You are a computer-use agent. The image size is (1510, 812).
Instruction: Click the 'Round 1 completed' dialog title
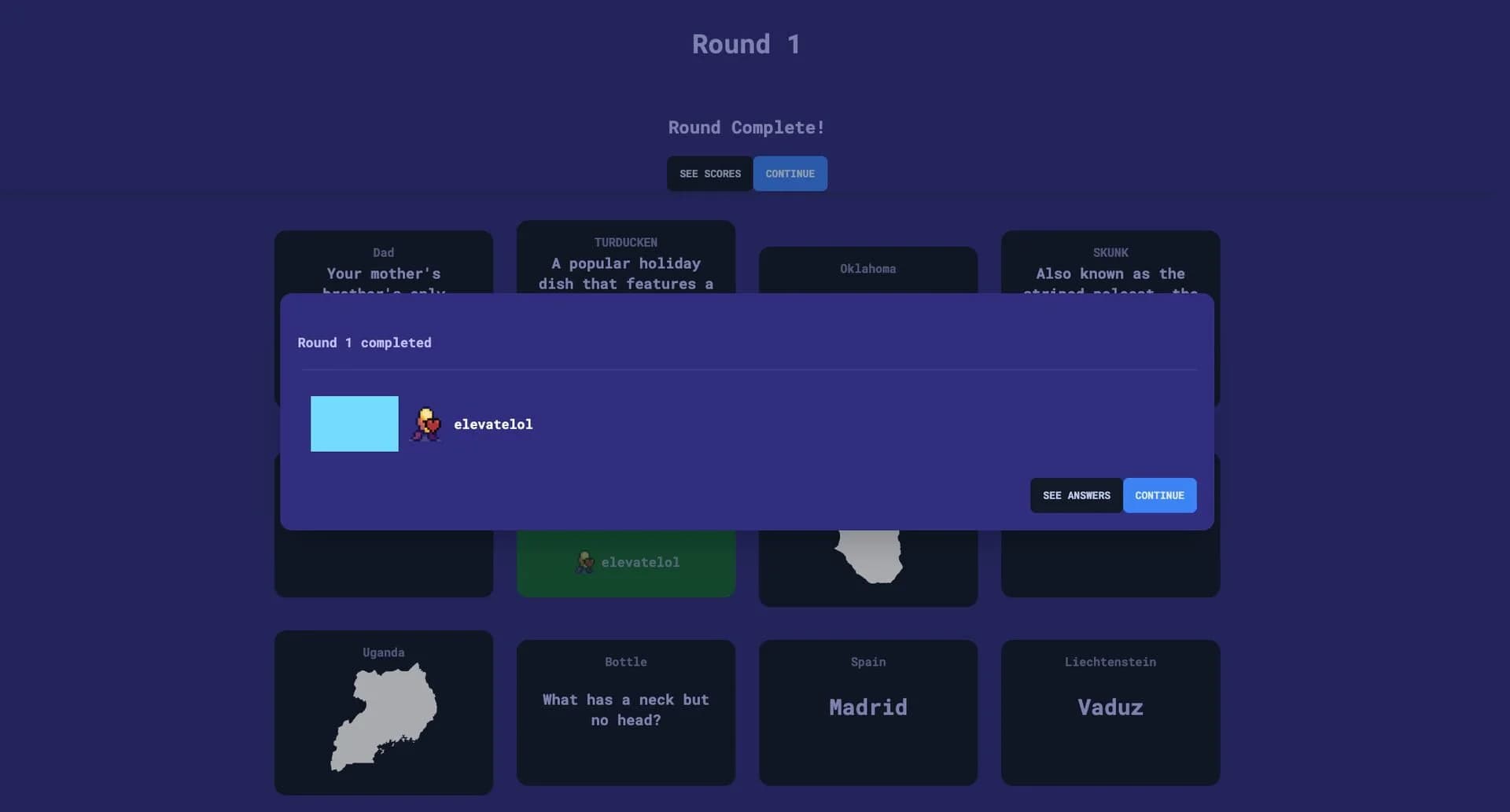pos(364,343)
